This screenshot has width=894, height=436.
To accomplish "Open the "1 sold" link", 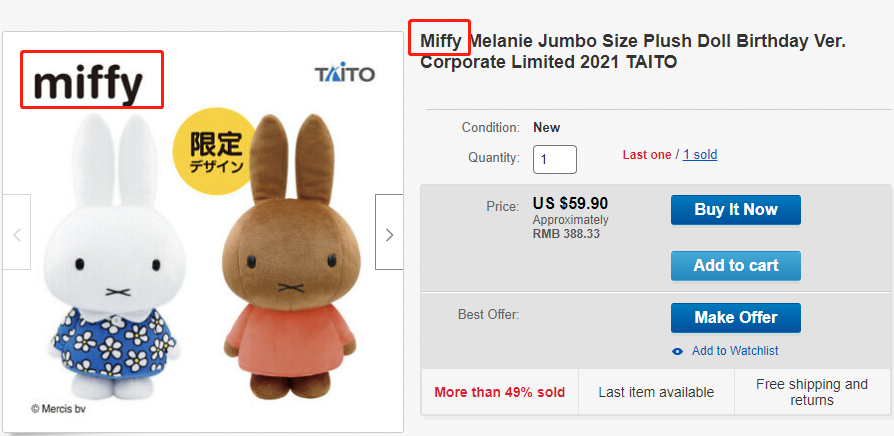I will [700, 155].
